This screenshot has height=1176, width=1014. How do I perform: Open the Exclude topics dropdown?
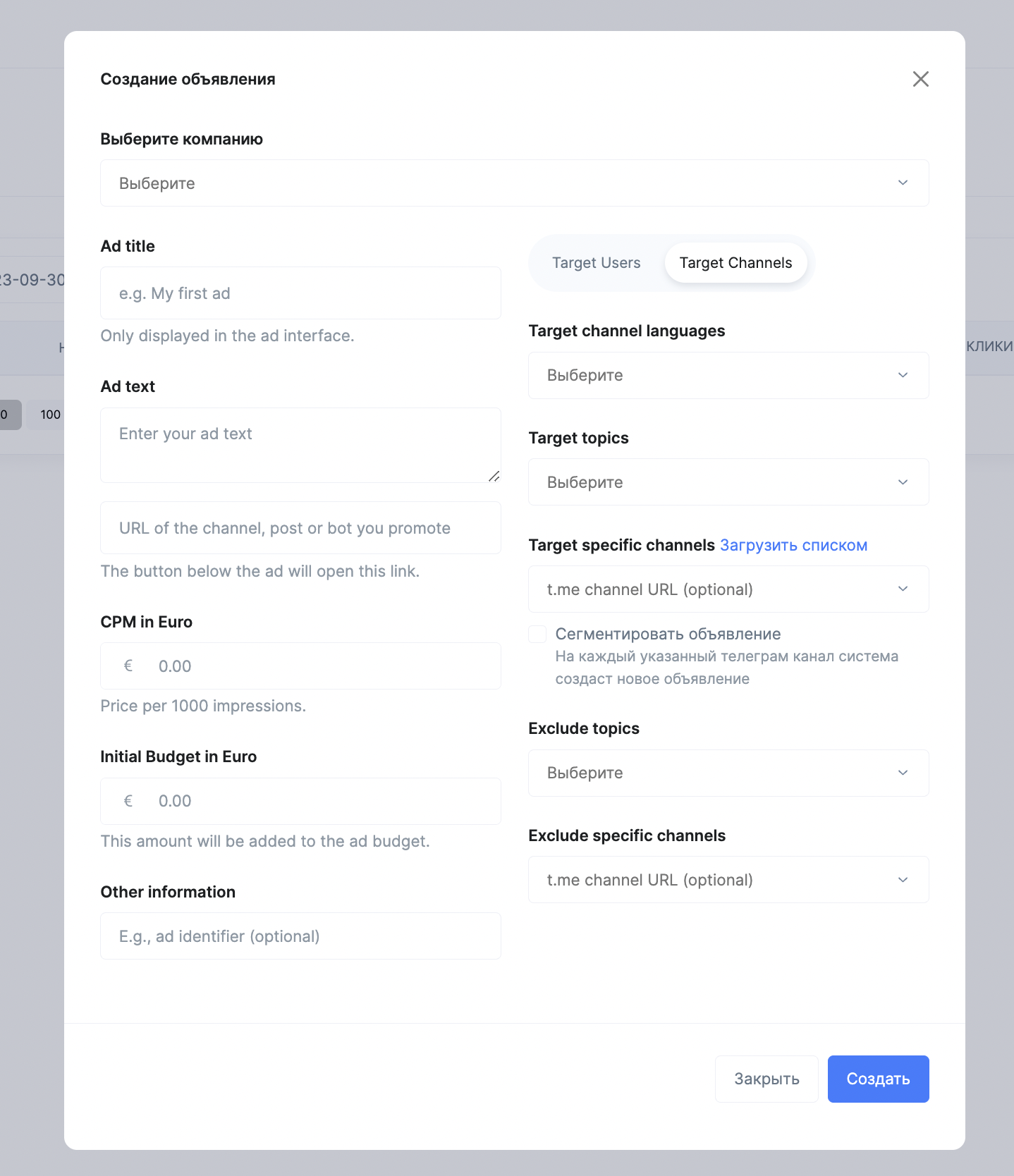coord(728,773)
